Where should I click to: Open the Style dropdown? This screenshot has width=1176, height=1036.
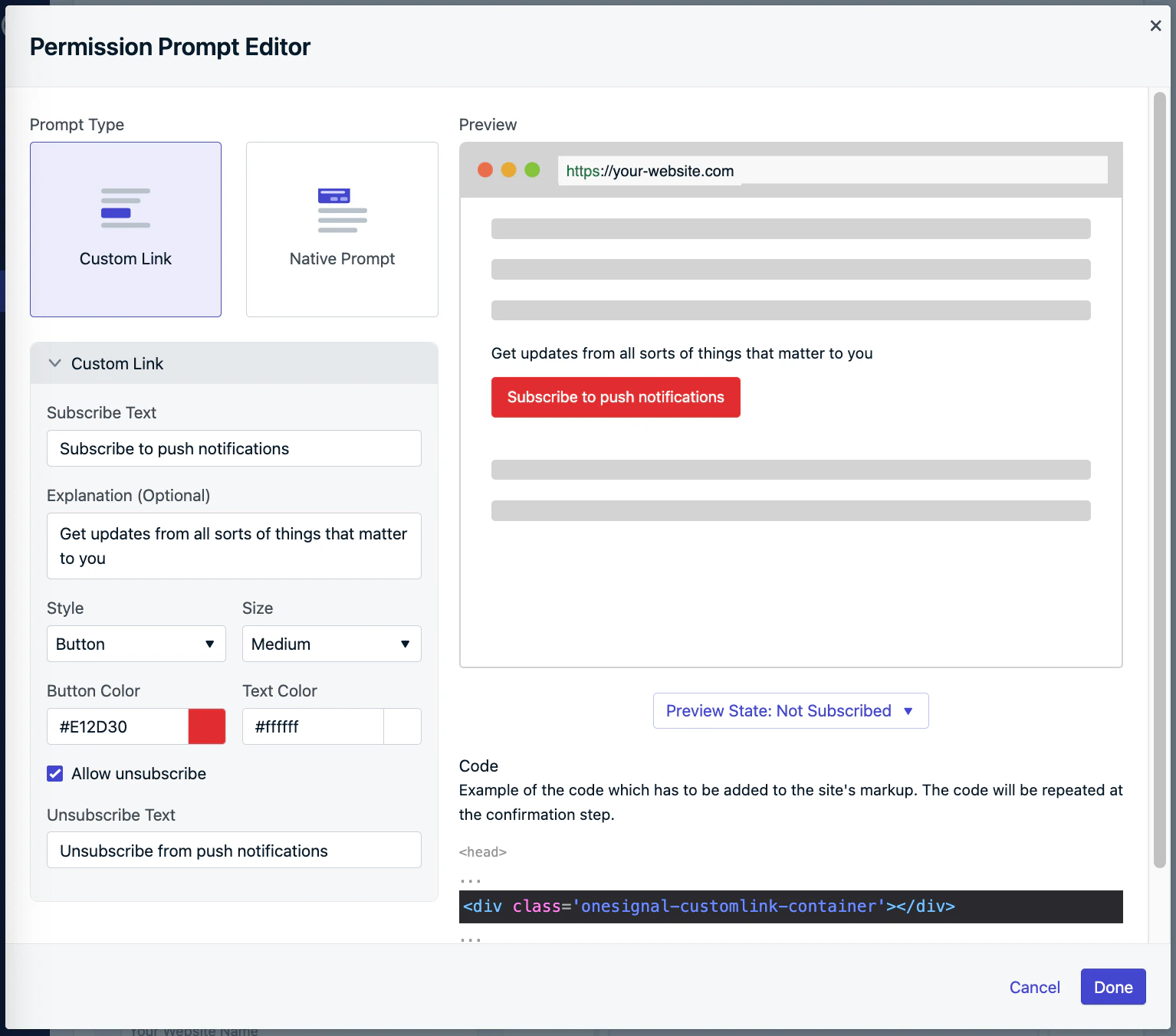click(x=136, y=644)
